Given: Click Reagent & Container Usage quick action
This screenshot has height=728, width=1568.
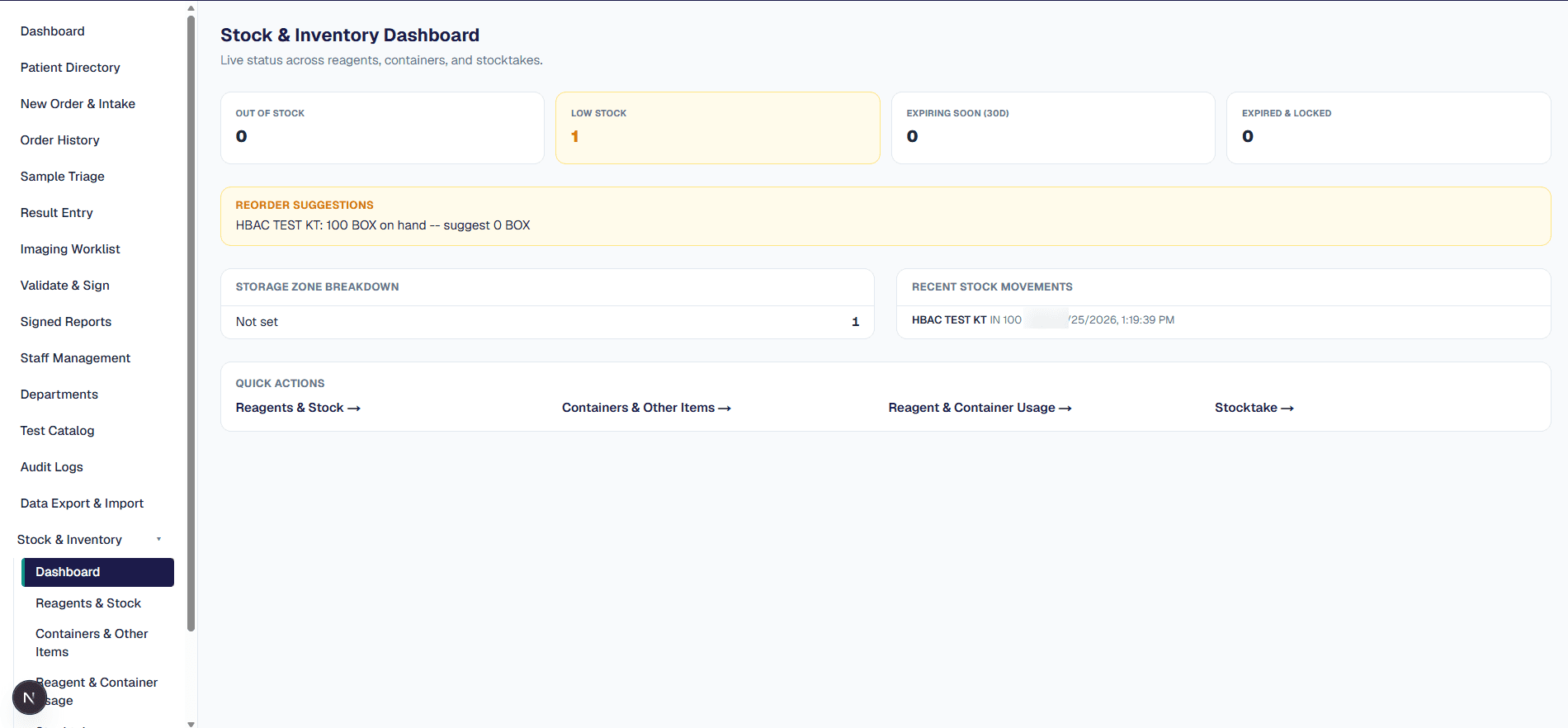Looking at the screenshot, I should pos(980,408).
